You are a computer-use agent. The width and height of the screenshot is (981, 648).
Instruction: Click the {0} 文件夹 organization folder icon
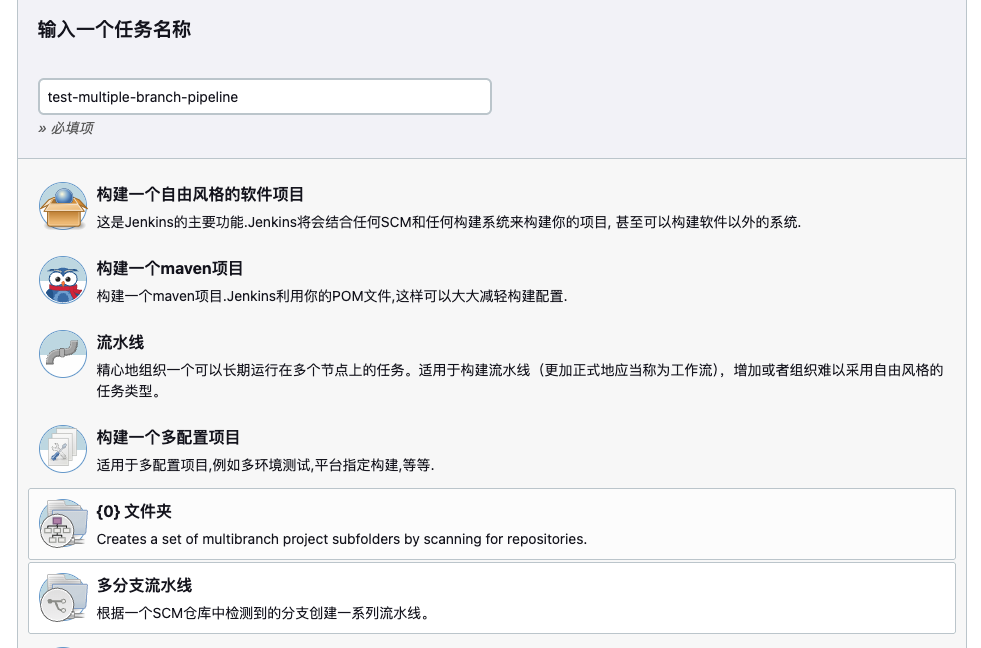[63, 523]
